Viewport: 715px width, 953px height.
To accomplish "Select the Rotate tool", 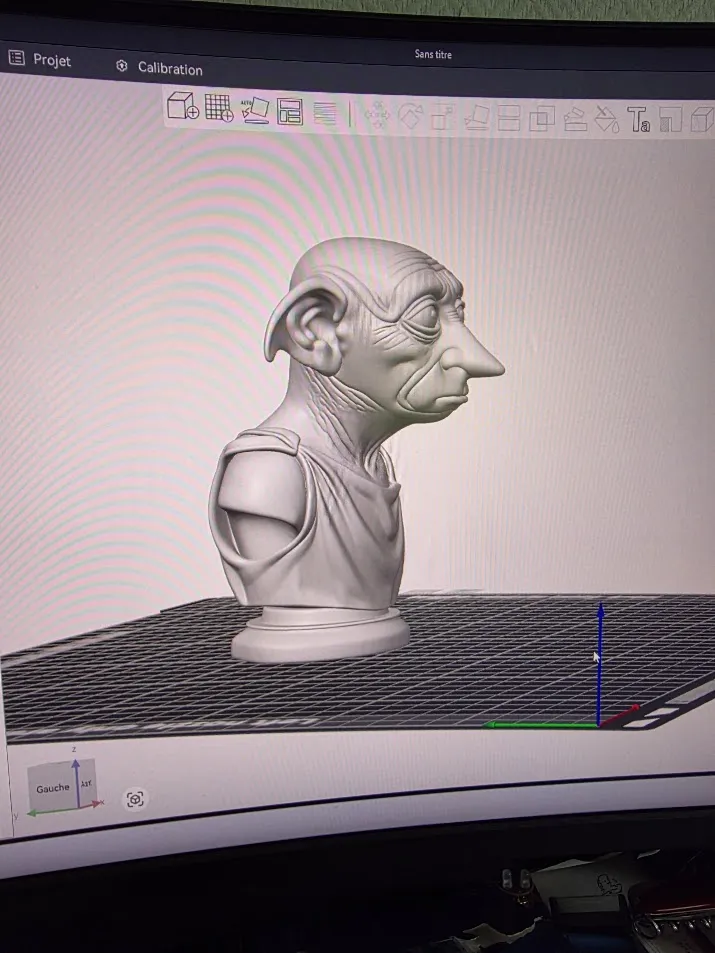I will (410, 116).
